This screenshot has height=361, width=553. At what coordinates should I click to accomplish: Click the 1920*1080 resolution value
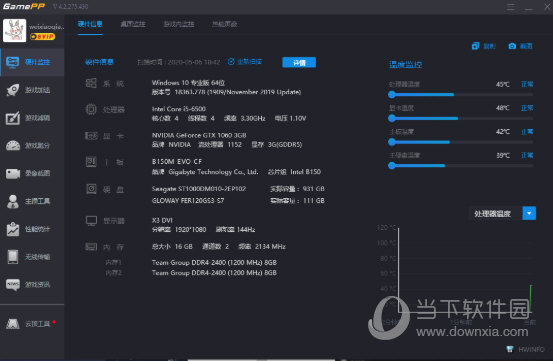(x=190, y=230)
